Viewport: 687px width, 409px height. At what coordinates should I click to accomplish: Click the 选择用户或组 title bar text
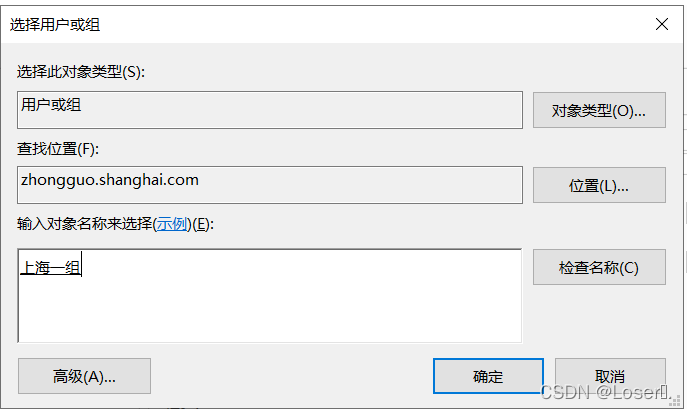55,24
